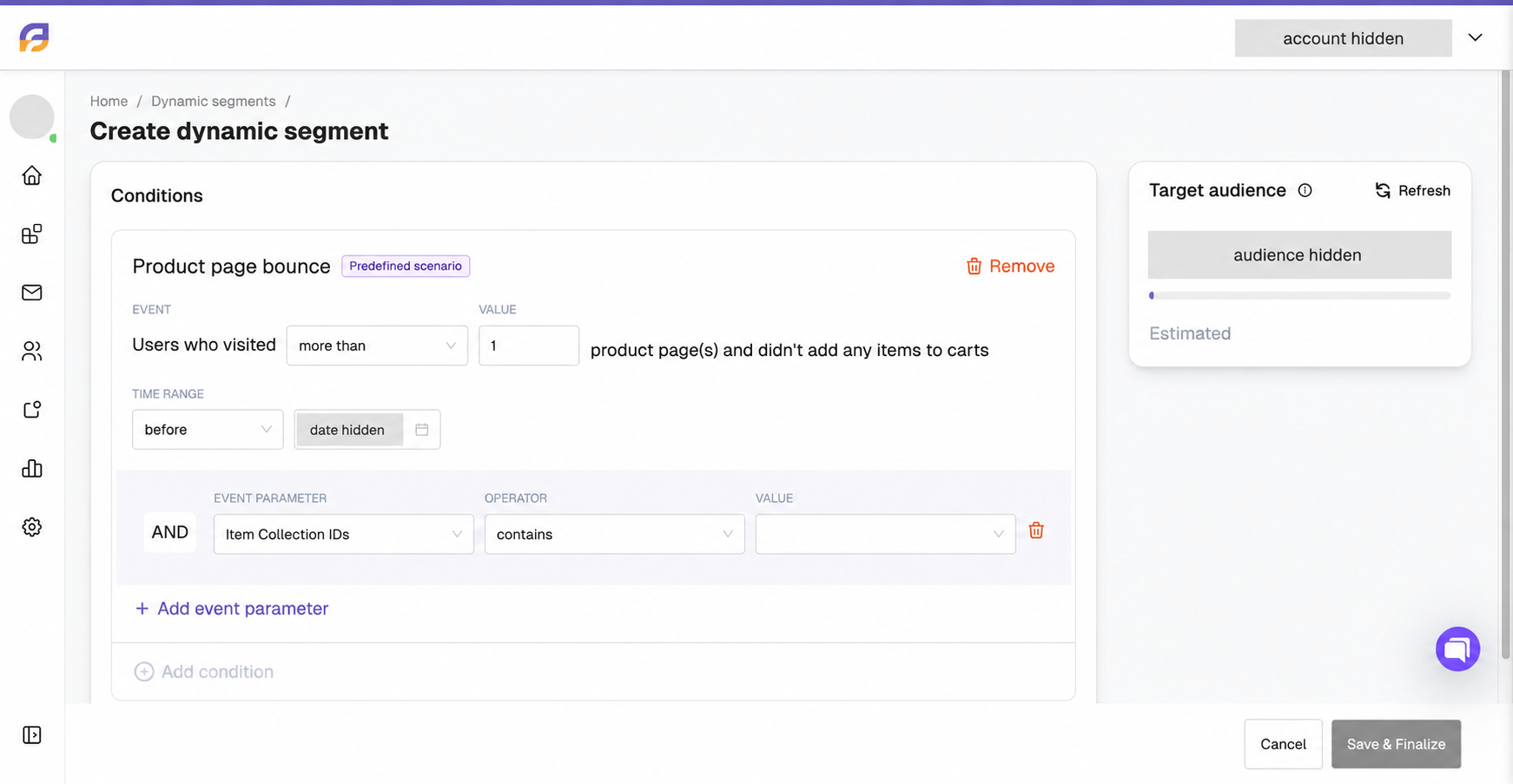Open the sidebar icon with notification dot square

tap(32, 410)
